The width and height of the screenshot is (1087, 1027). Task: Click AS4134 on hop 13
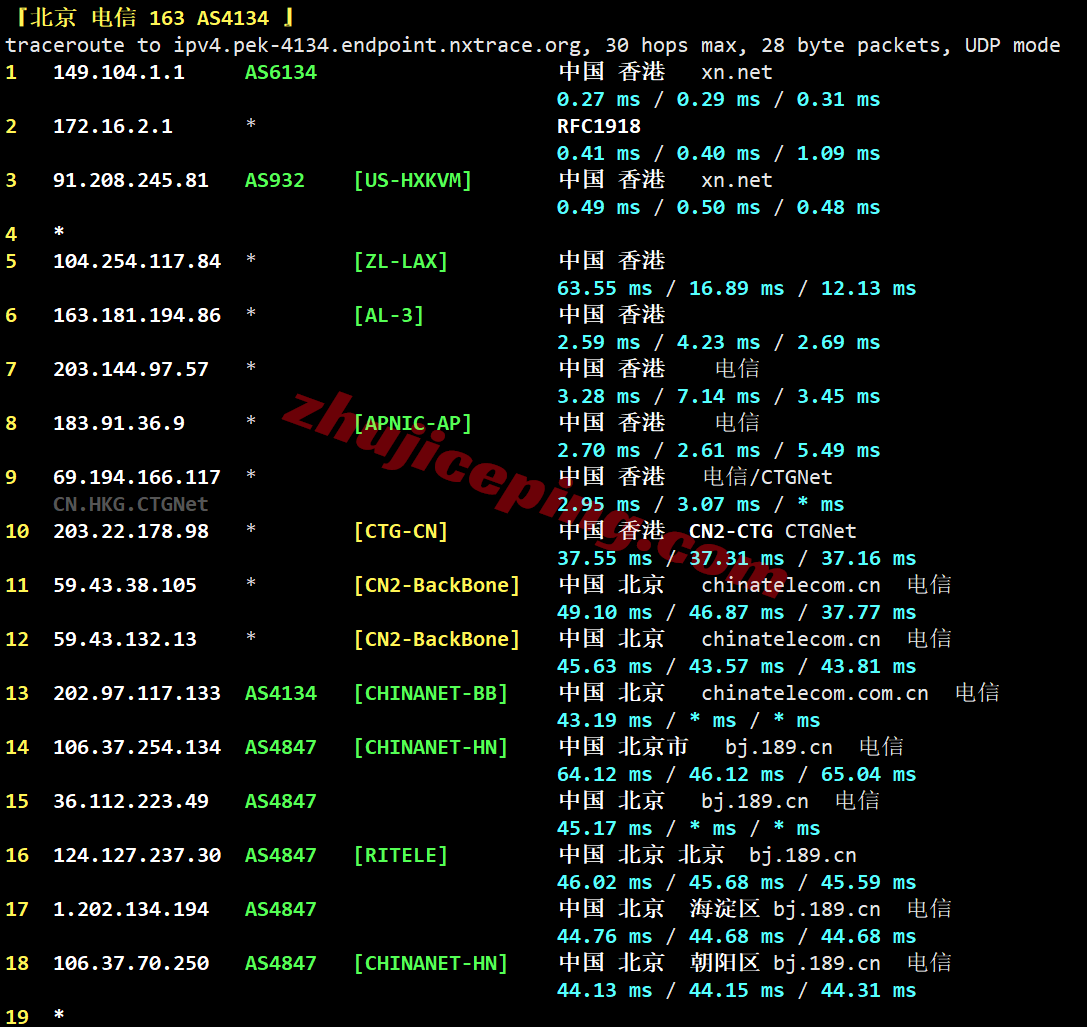(281, 694)
